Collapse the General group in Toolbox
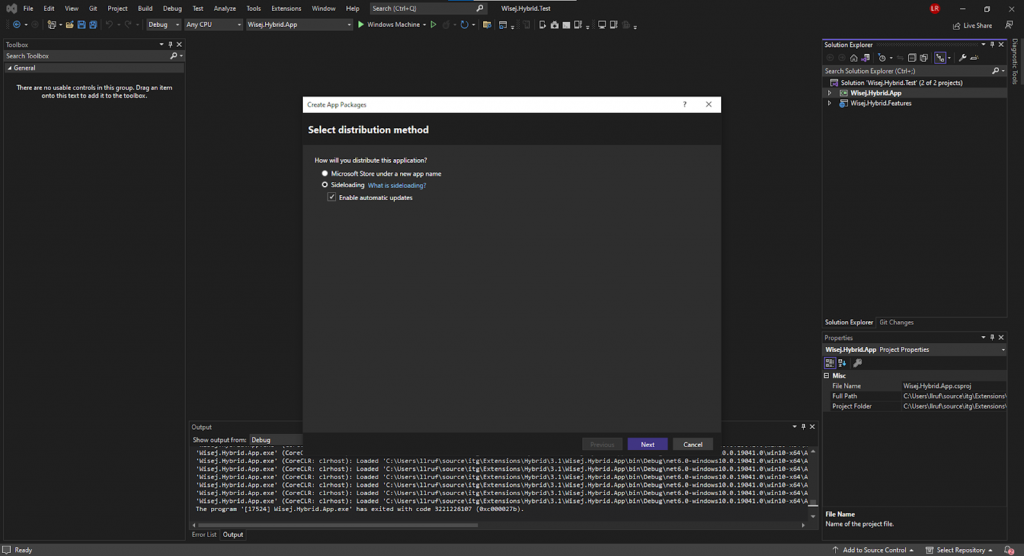Screen dimensions: 1024x556 coord(9,68)
